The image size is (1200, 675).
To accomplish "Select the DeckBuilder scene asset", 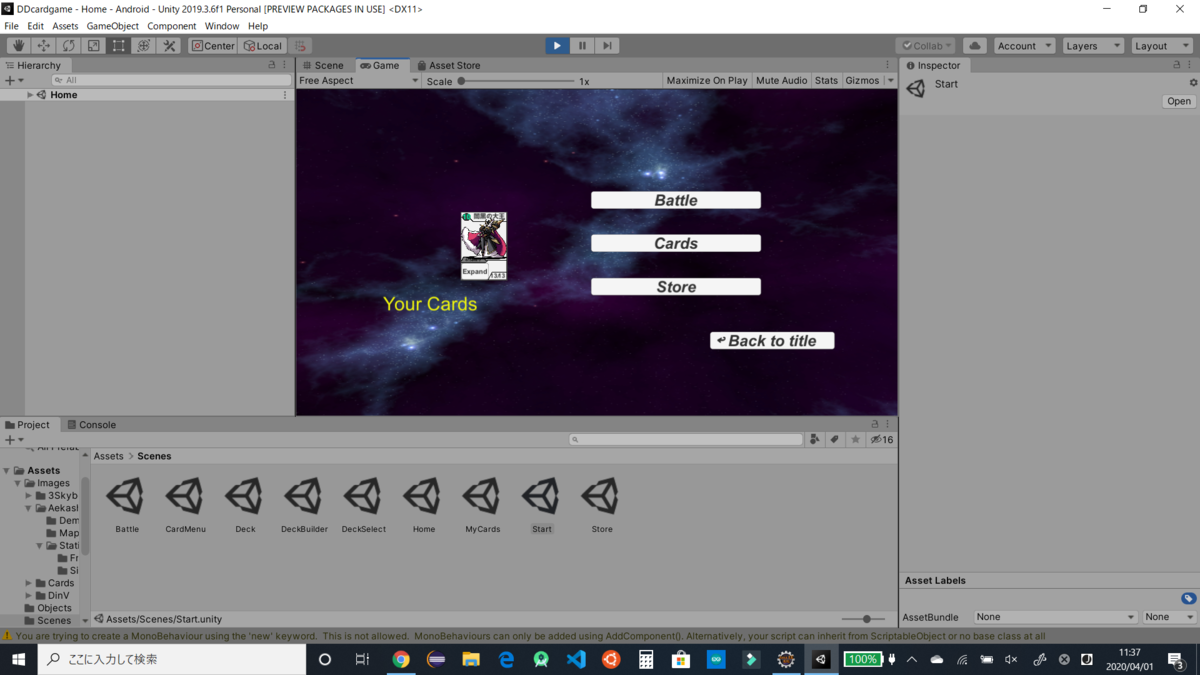I will (x=304, y=504).
